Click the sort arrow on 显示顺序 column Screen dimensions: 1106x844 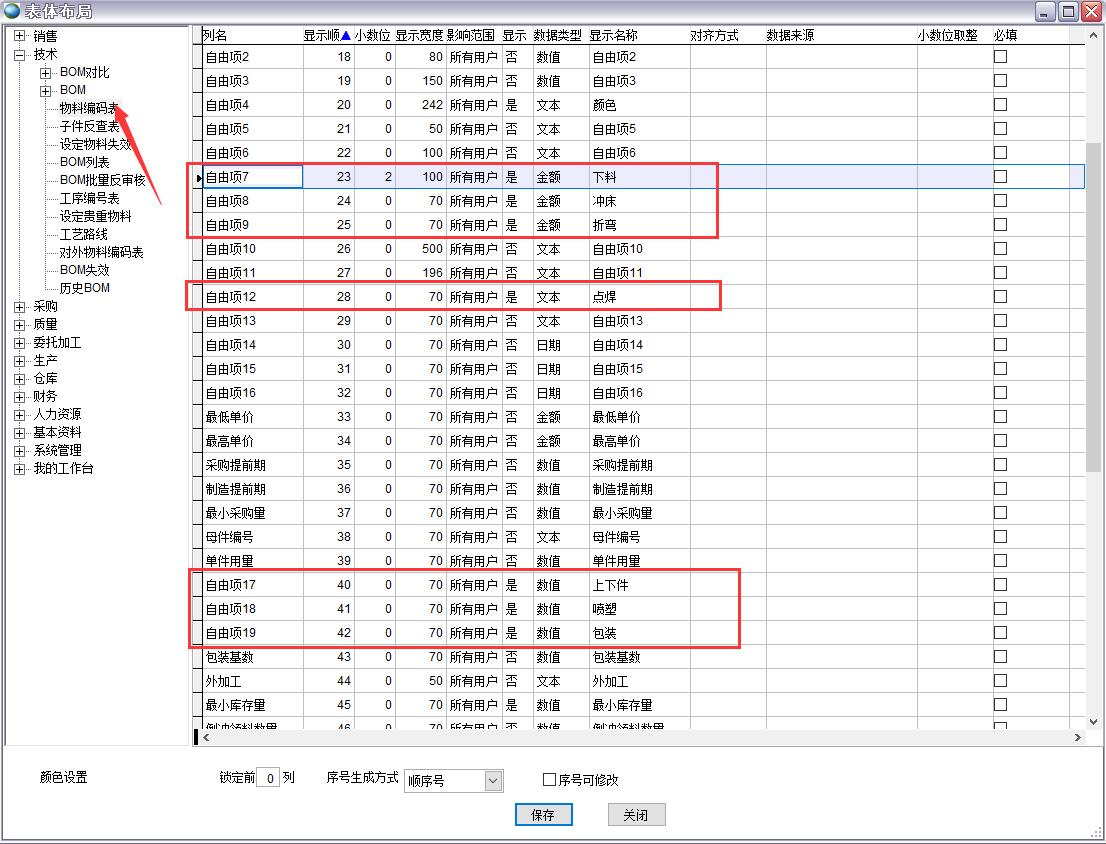pos(346,36)
